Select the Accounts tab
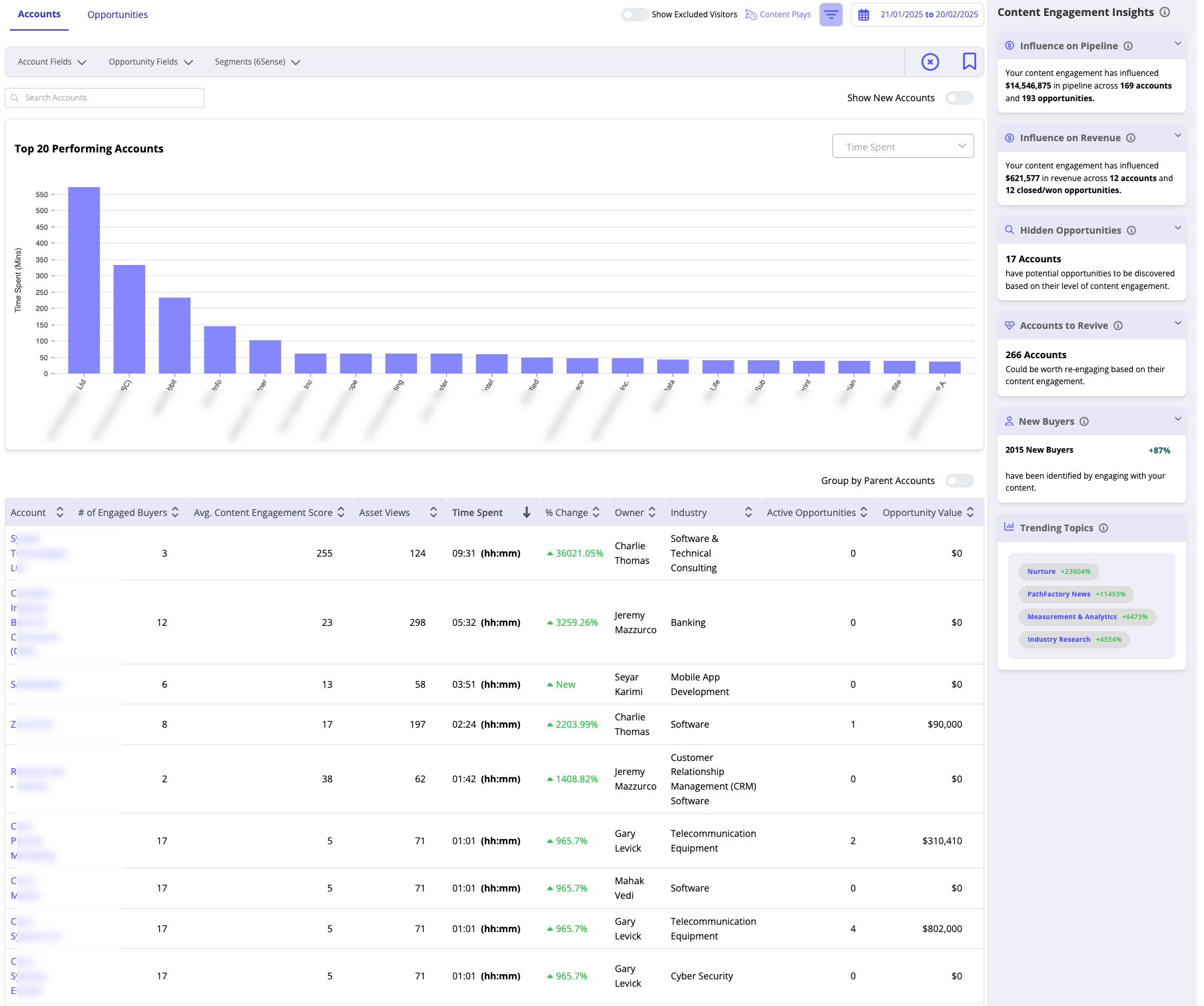This screenshot has width=1204, height=1006. coord(39,15)
